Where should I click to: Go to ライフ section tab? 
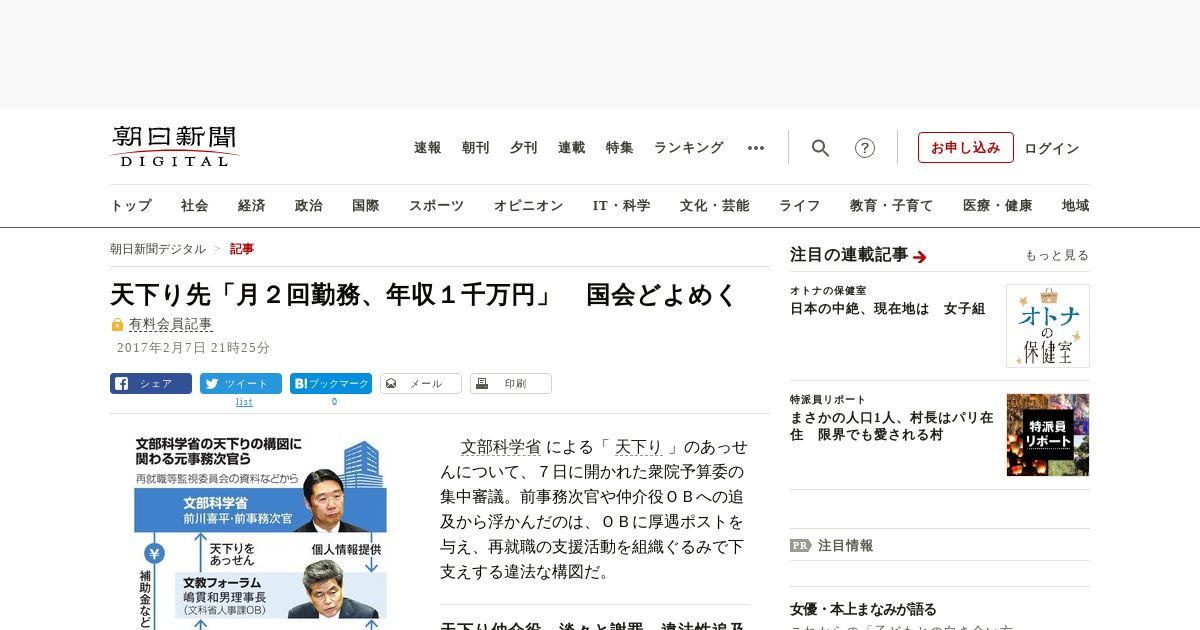[800, 205]
